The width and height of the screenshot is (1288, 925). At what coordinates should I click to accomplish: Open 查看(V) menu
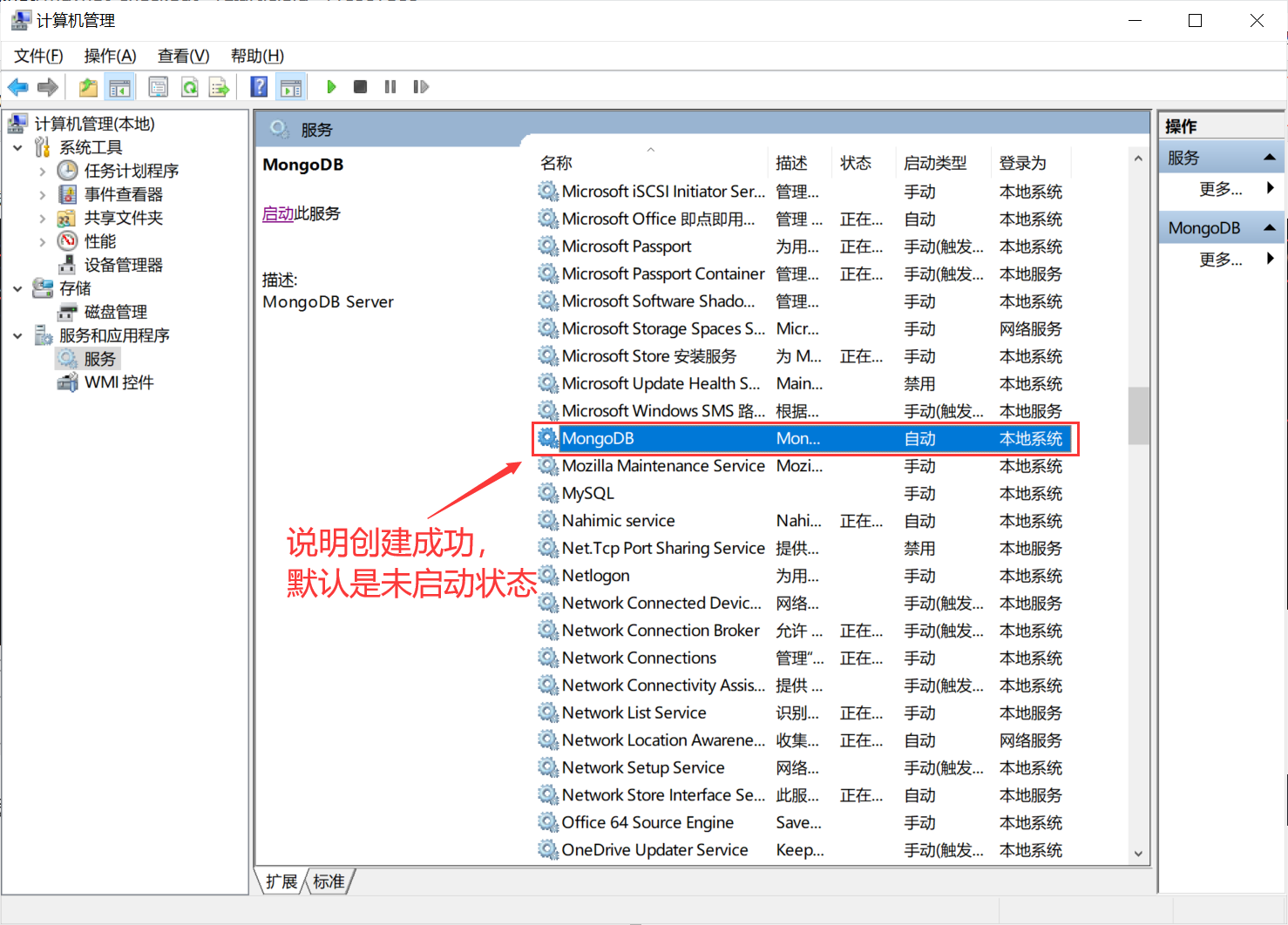pyautogui.click(x=183, y=56)
